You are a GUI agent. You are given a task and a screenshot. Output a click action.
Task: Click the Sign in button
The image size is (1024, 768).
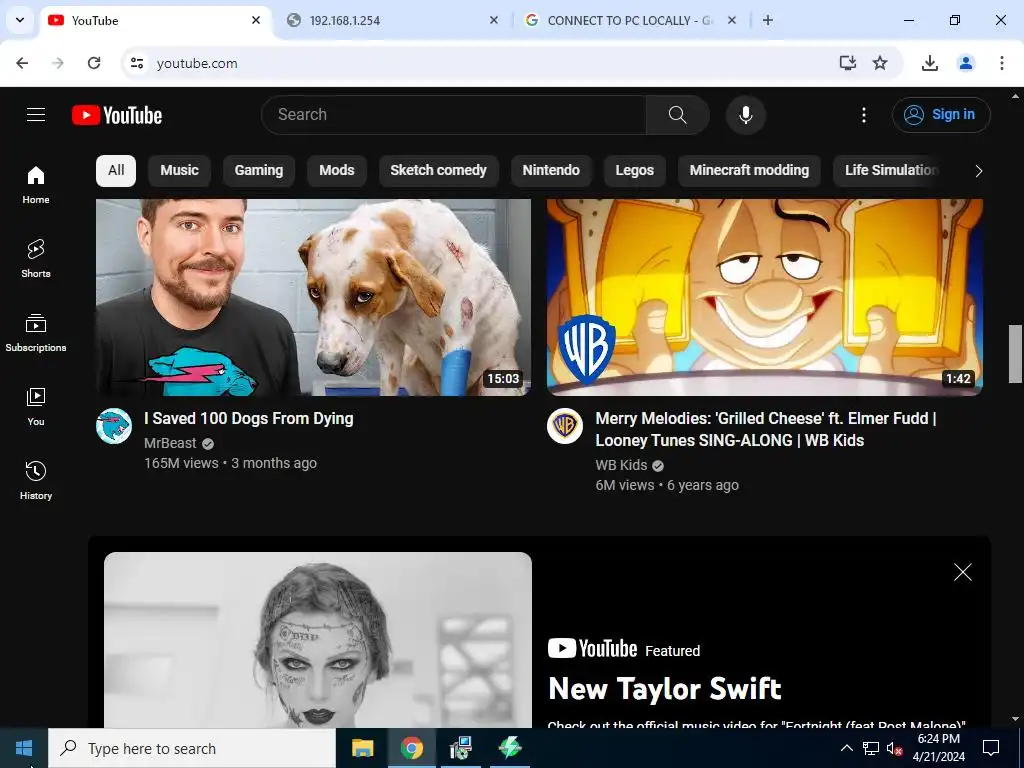(941, 115)
